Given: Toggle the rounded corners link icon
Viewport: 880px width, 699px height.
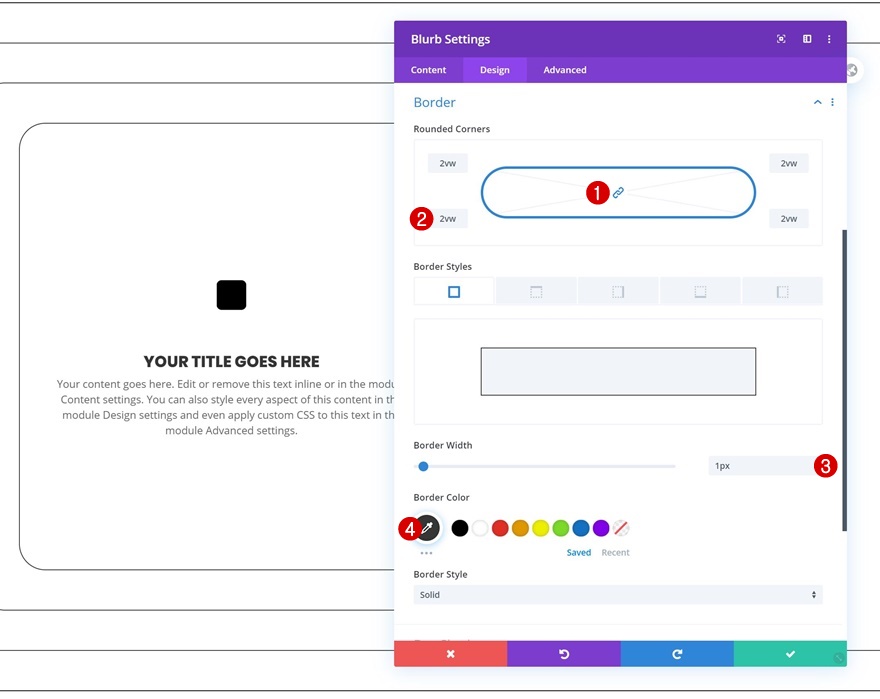Looking at the screenshot, I should tap(618, 193).
